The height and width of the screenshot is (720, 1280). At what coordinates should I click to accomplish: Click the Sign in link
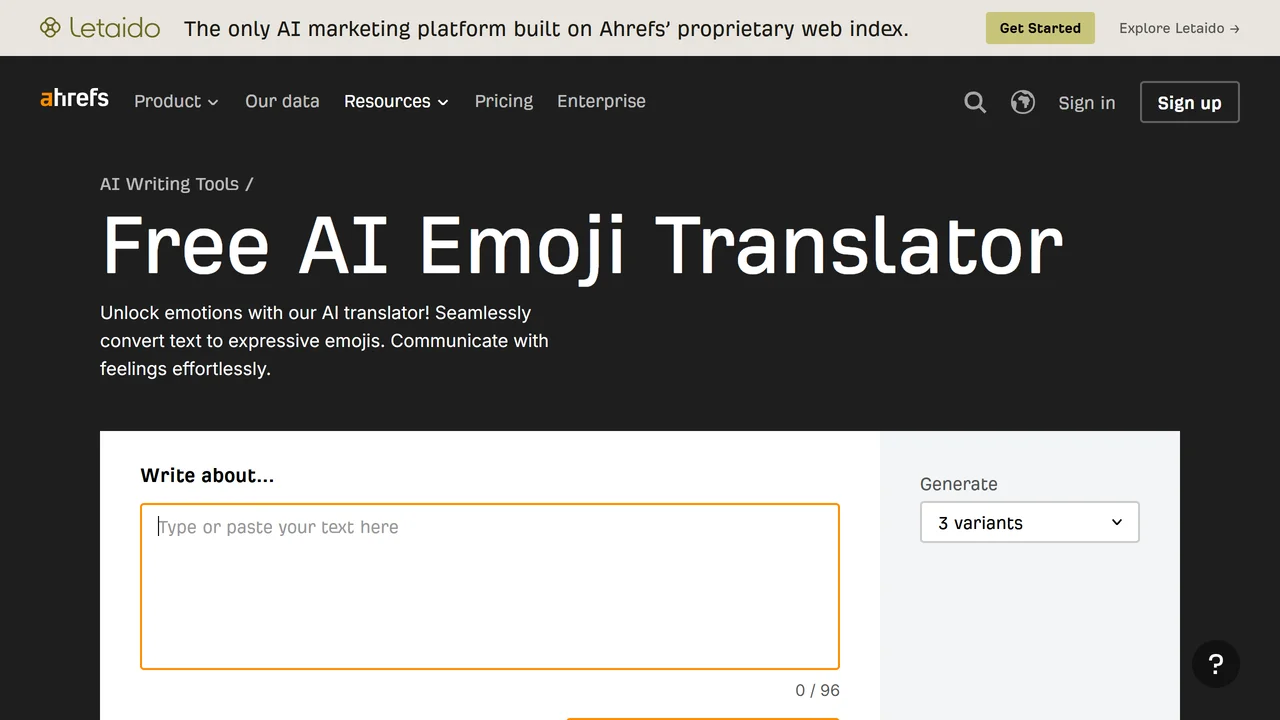tap(1087, 102)
